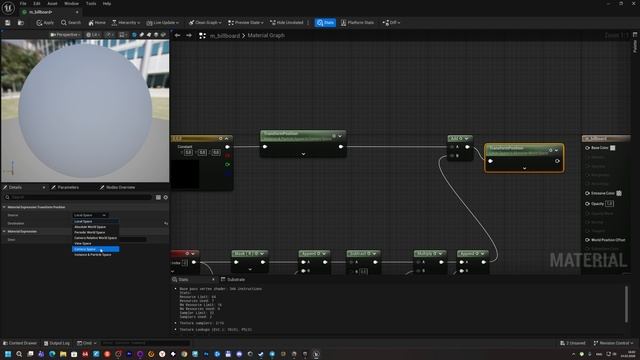This screenshot has height=360, width=640.
Task: Open the Perspective viewport dropdown
Action: pyautogui.click(x=65, y=35)
